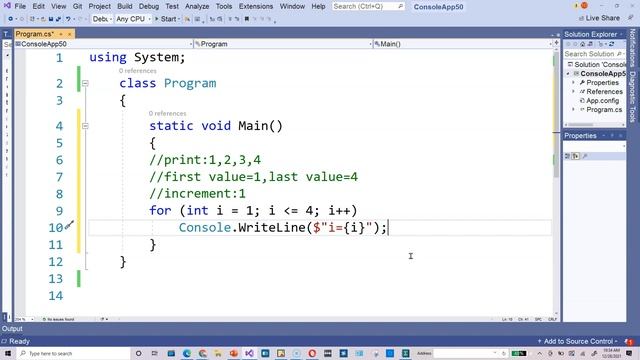Viewport: 640px width, 360px height.
Task: Click the Search (Ctrl+Q) box
Action: (368, 7)
